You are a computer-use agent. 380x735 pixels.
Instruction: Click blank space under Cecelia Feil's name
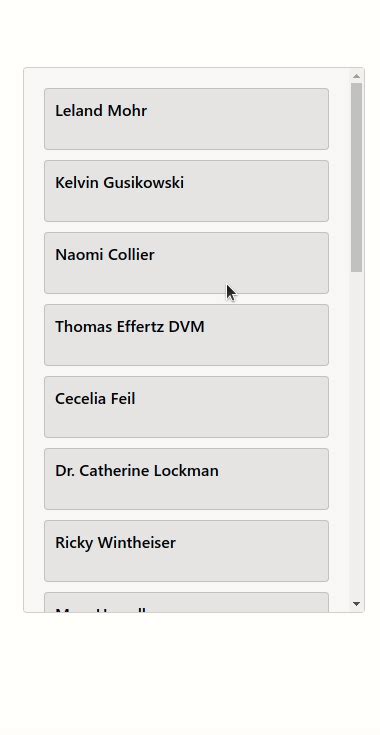tap(186, 423)
